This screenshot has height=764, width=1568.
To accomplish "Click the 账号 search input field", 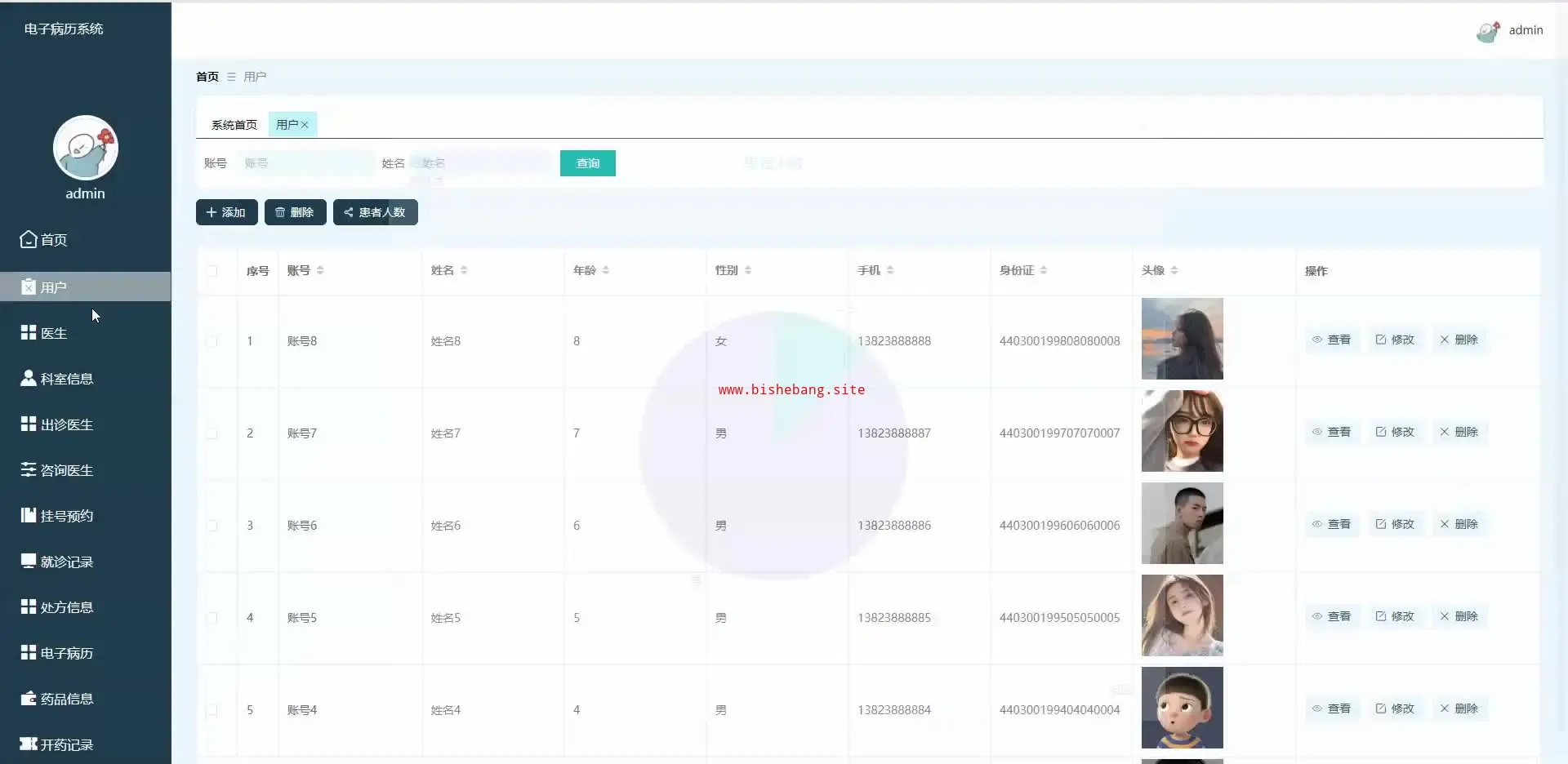I will pyautogui.click(x=305, y=163).
